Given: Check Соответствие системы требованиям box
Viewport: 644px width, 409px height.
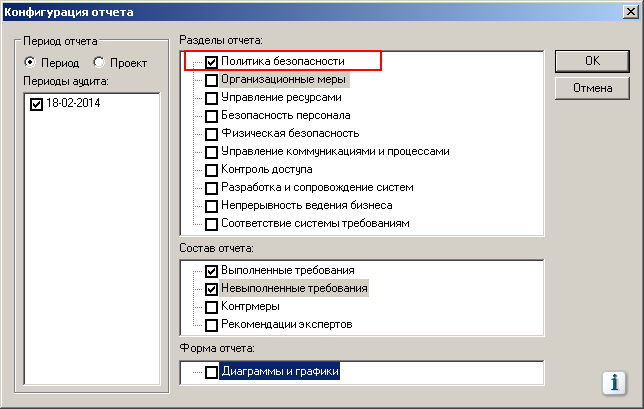Looking at the screenshot, I should point(211,224).
